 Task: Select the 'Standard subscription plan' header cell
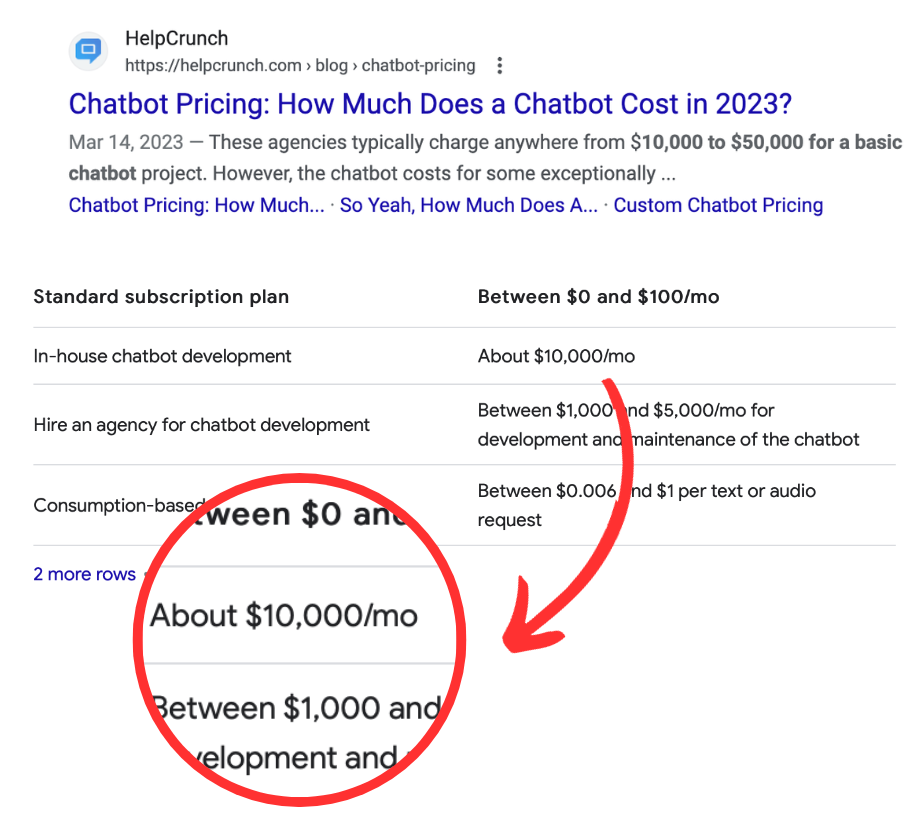click(161, 297)
